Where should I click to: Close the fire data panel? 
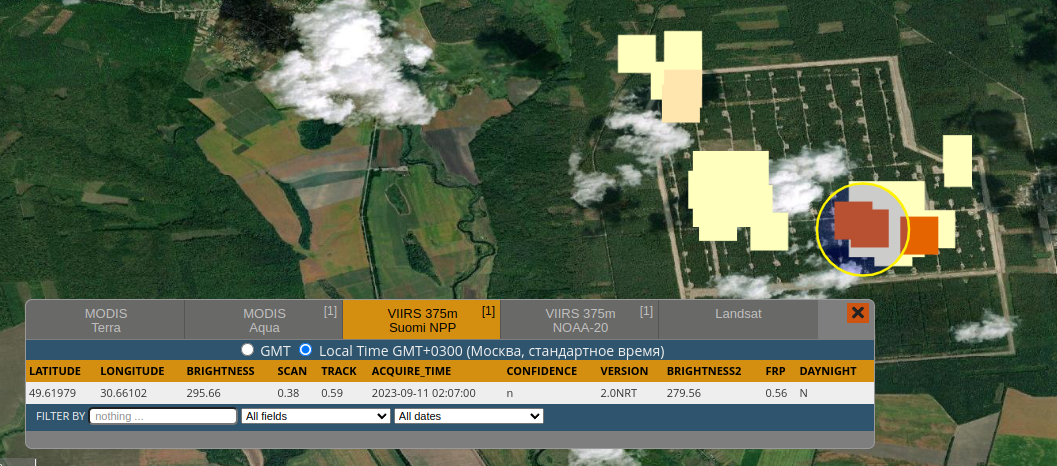(x=857, y=313)
